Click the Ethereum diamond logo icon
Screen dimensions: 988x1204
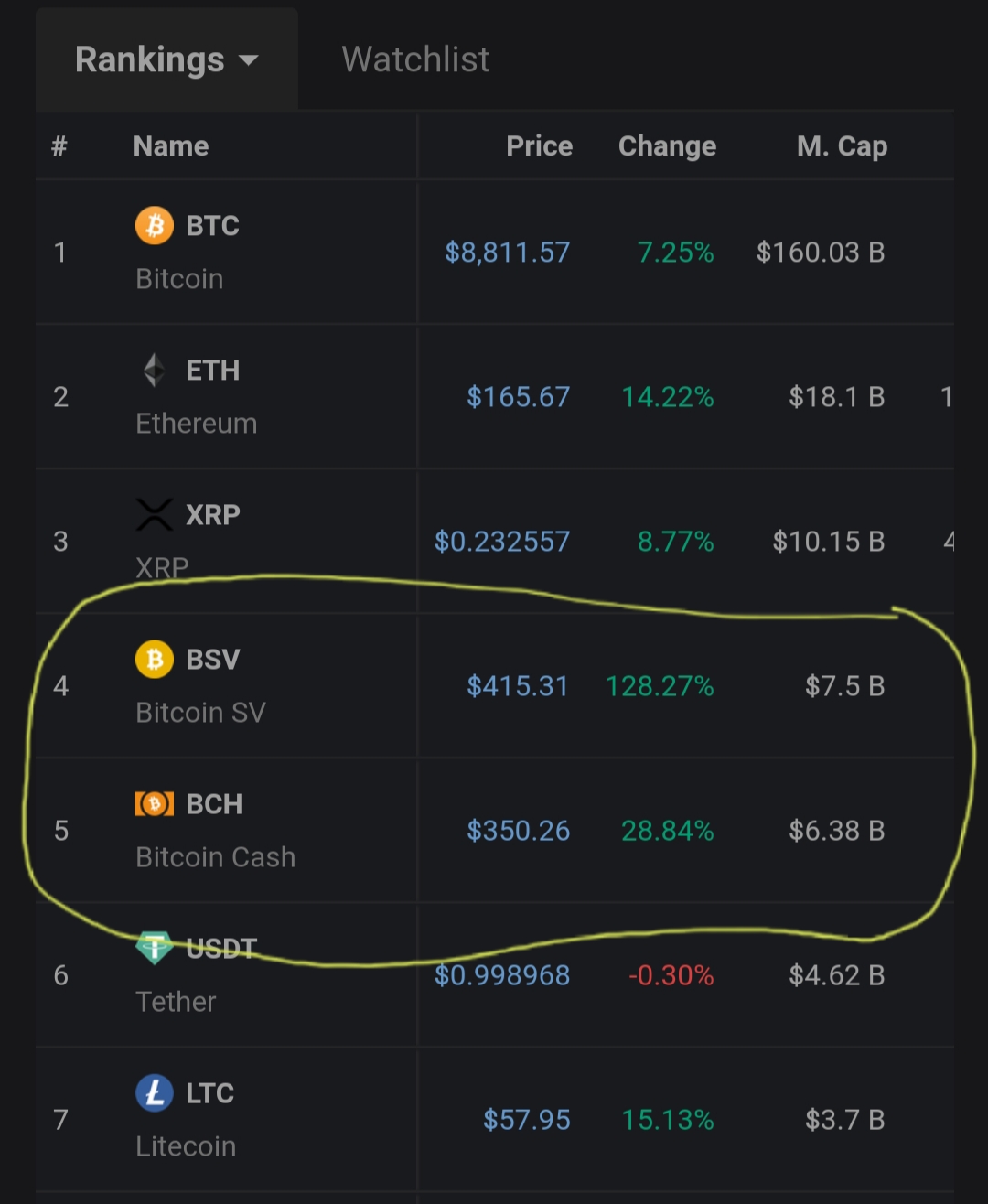(155, 371)
